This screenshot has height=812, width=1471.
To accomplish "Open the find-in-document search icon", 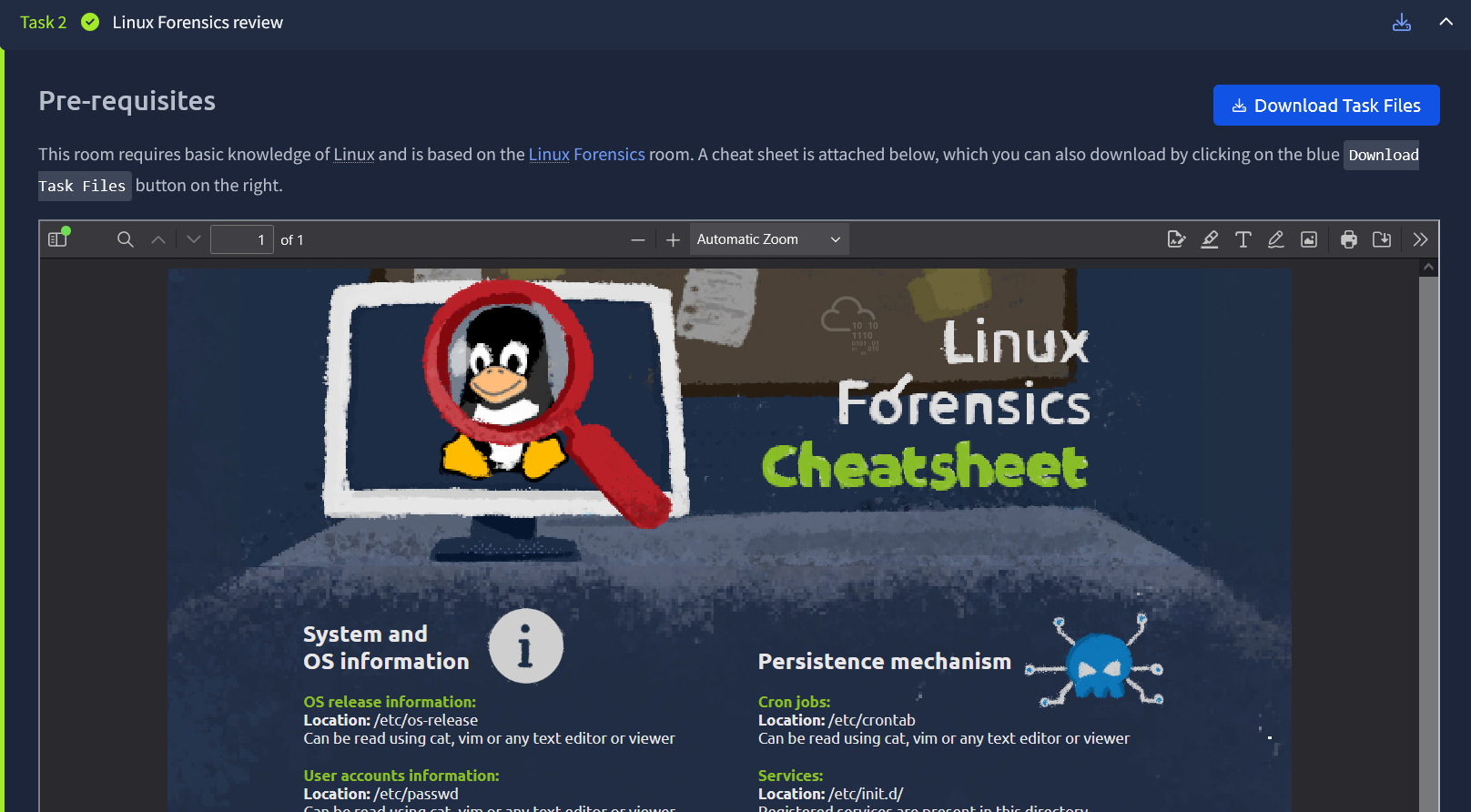I will point(126,239).
